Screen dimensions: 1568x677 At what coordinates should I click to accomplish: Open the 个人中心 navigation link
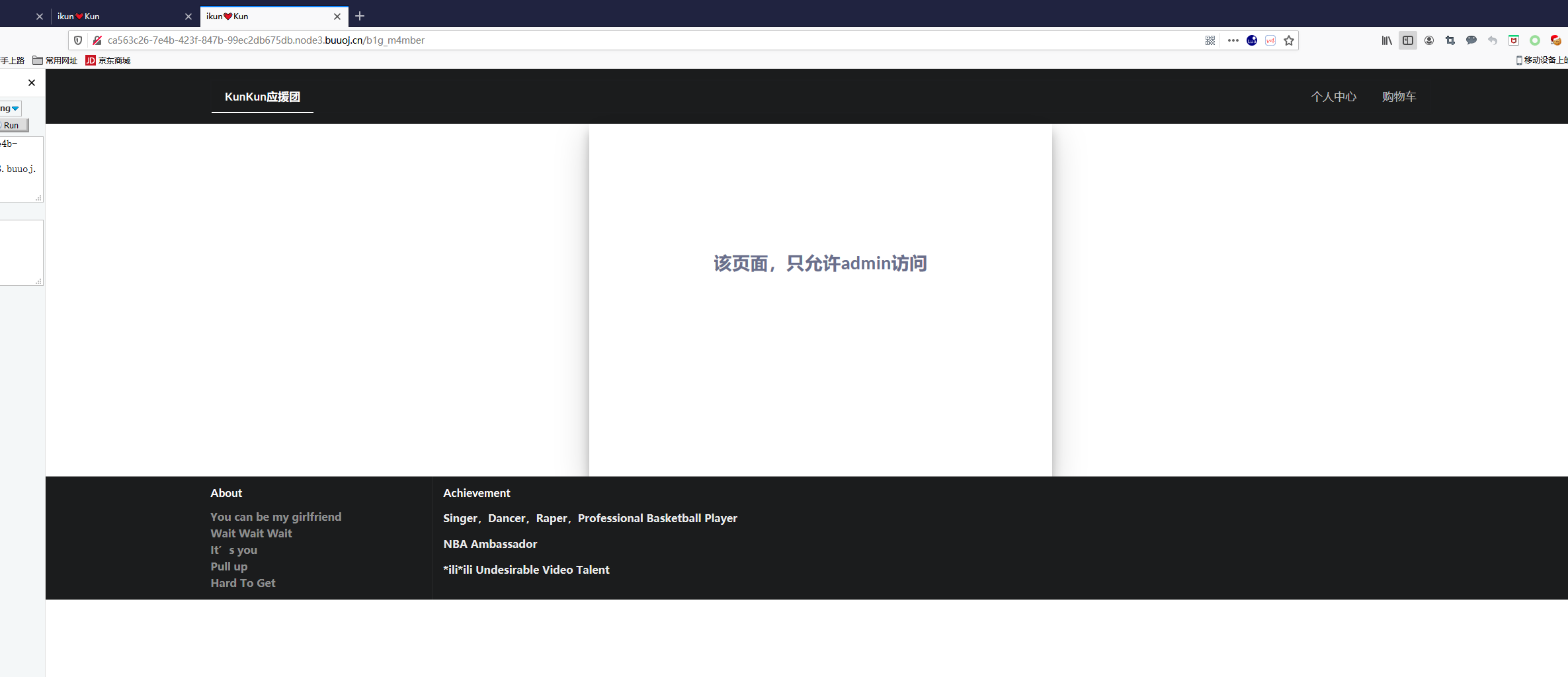point(1333,97)
